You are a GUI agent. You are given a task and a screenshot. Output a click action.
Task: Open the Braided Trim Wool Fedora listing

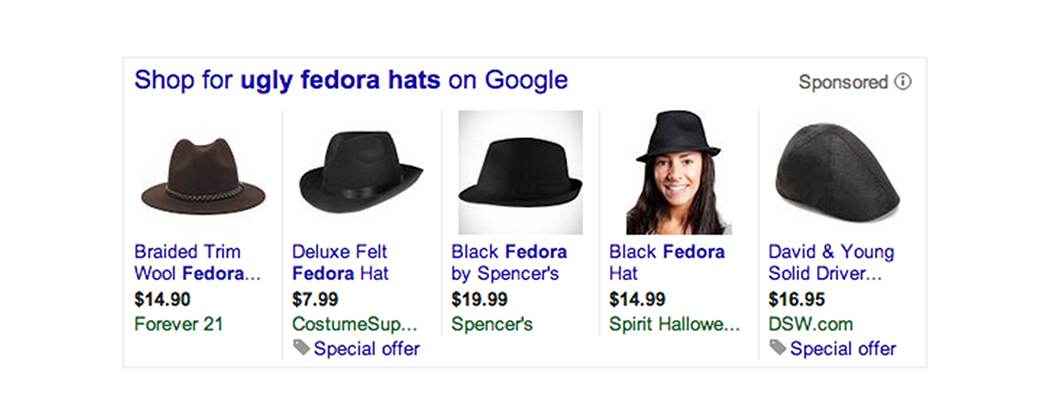tap(197, 263)
